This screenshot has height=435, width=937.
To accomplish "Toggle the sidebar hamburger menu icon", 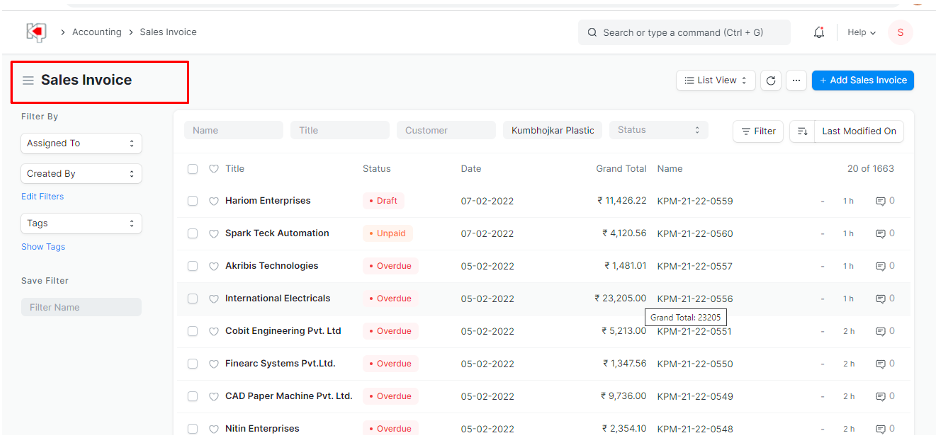I will pos(28,81).
